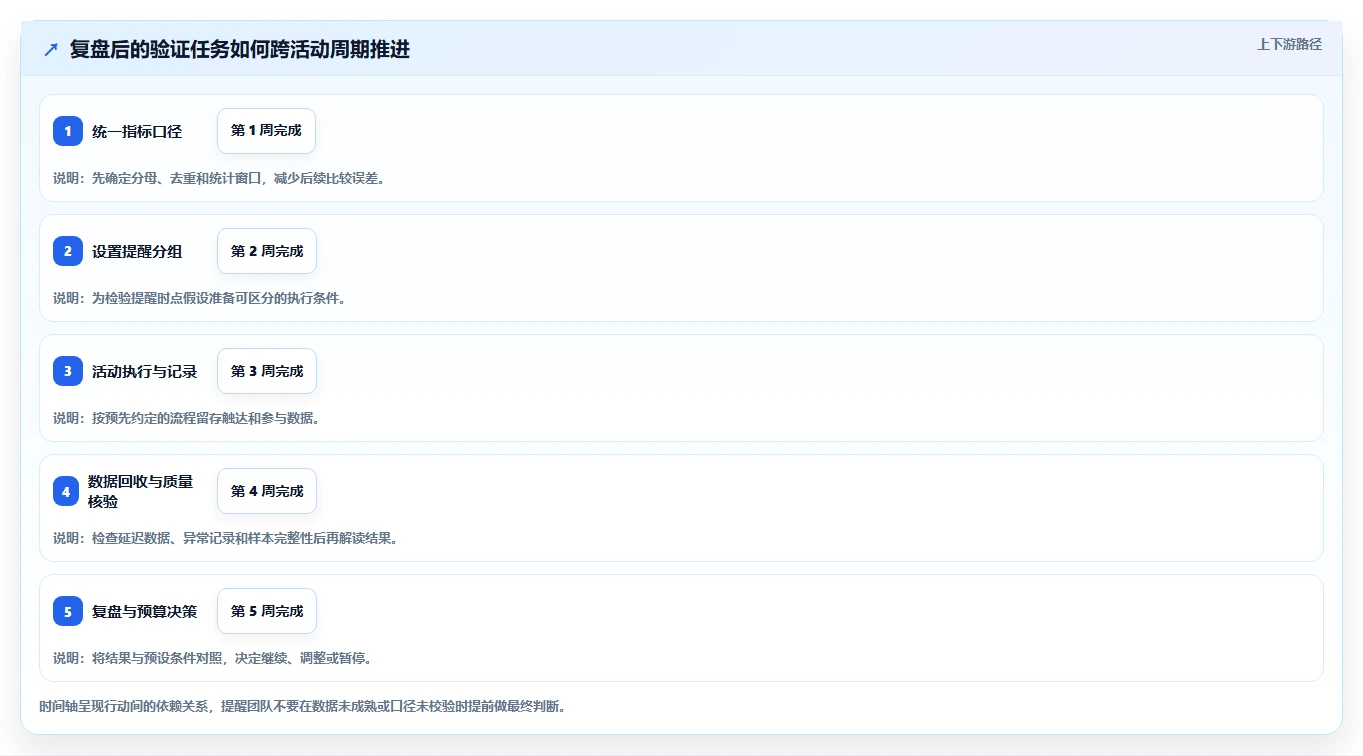The width and height of the screenshot is (1363, 756).
Task: Click the 第 2 周完成 pill
Action: pos(267,251)
